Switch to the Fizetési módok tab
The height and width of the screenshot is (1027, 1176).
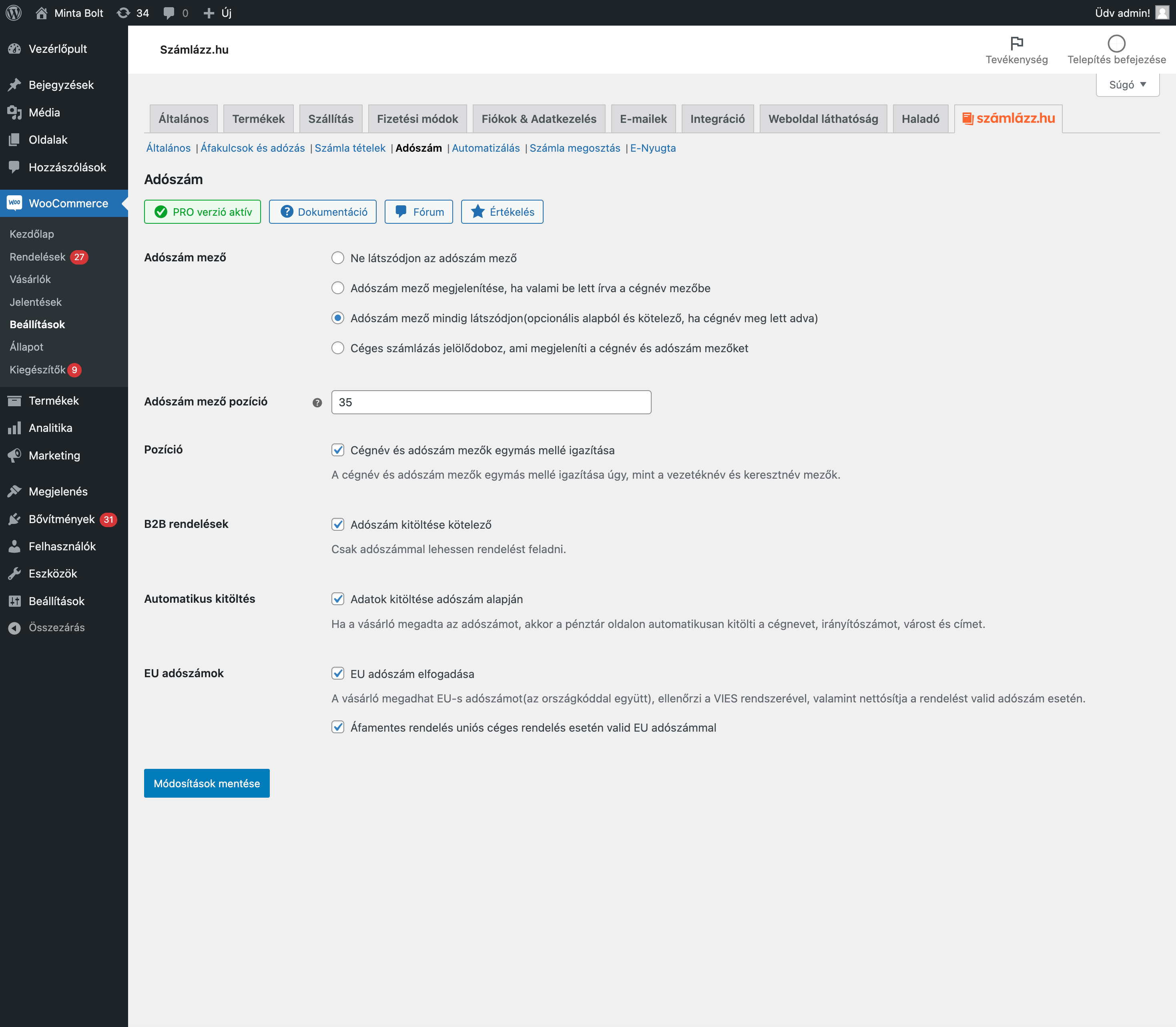(417, 118)
